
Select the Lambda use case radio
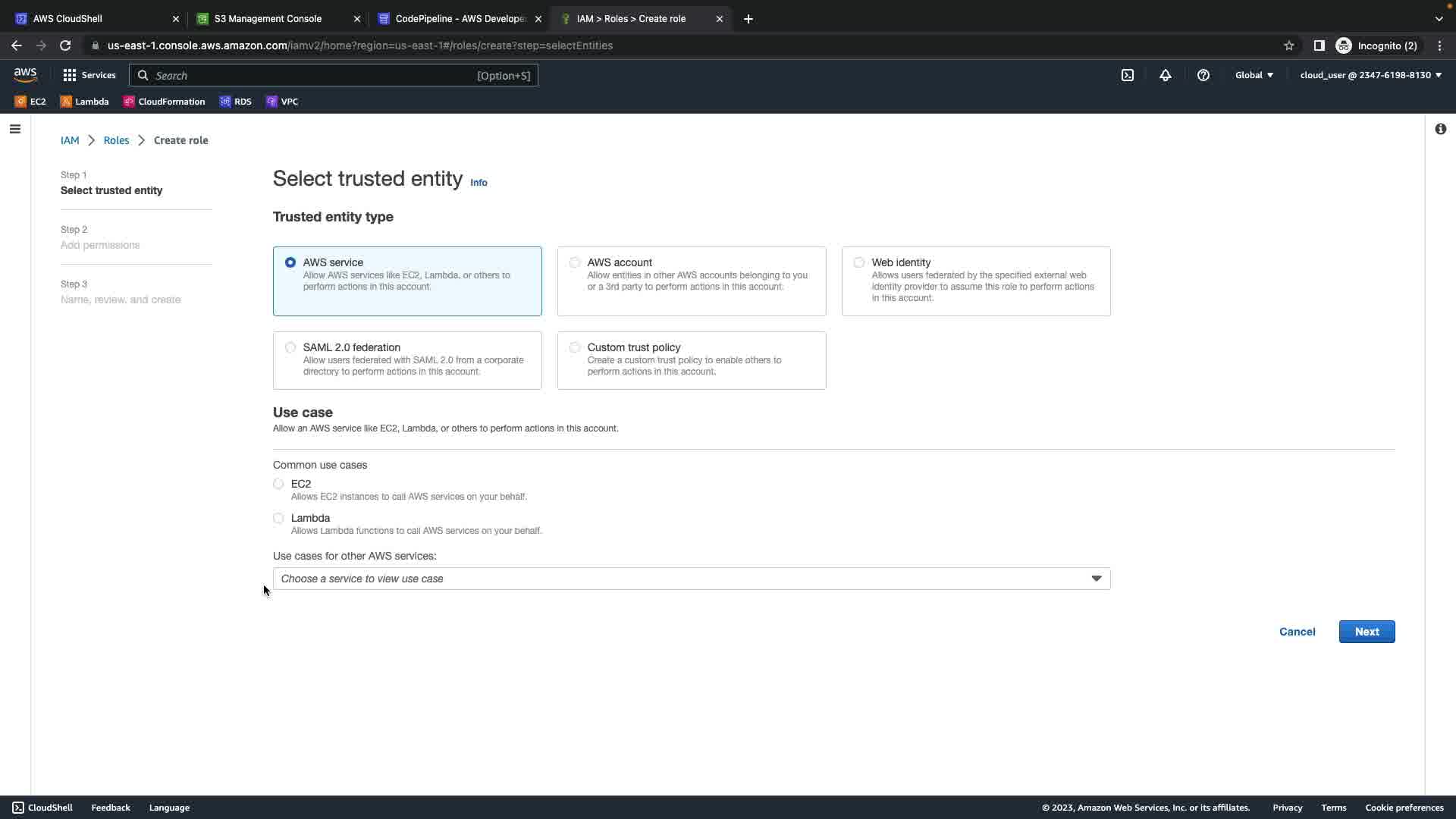pos(278,518)
